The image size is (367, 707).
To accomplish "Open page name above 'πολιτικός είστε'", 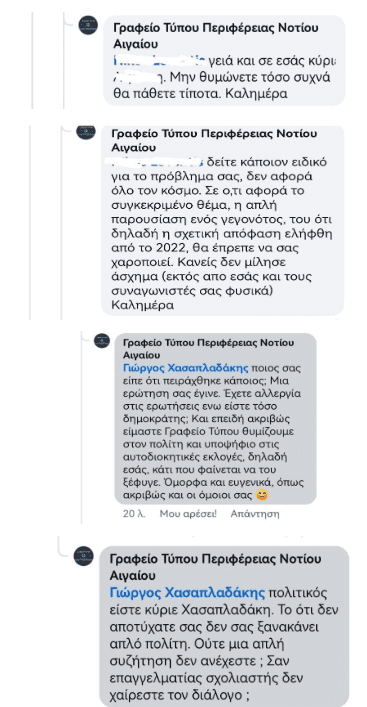I will [216, 567].
